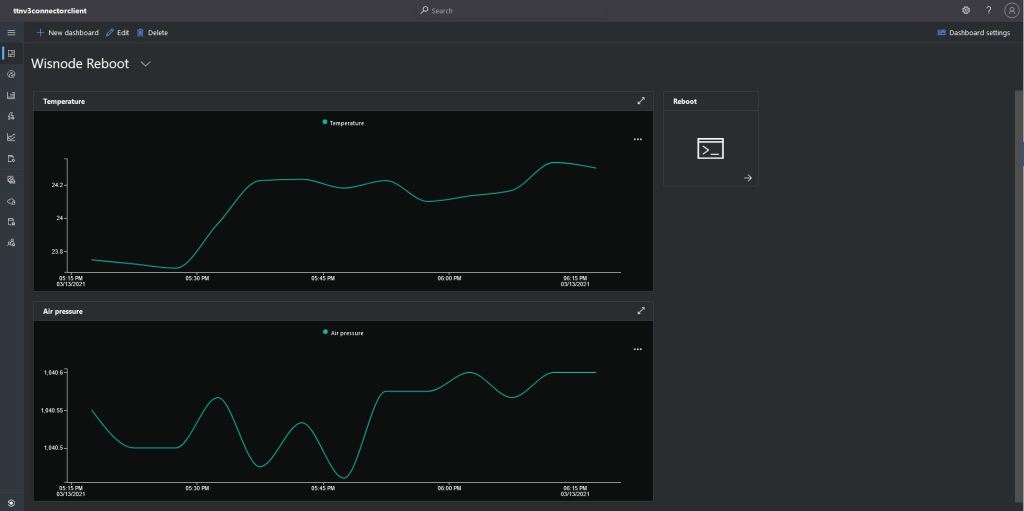Expand the Air pressure chart tile
The height and width of the screenshot is (511, 1024).
641,311
